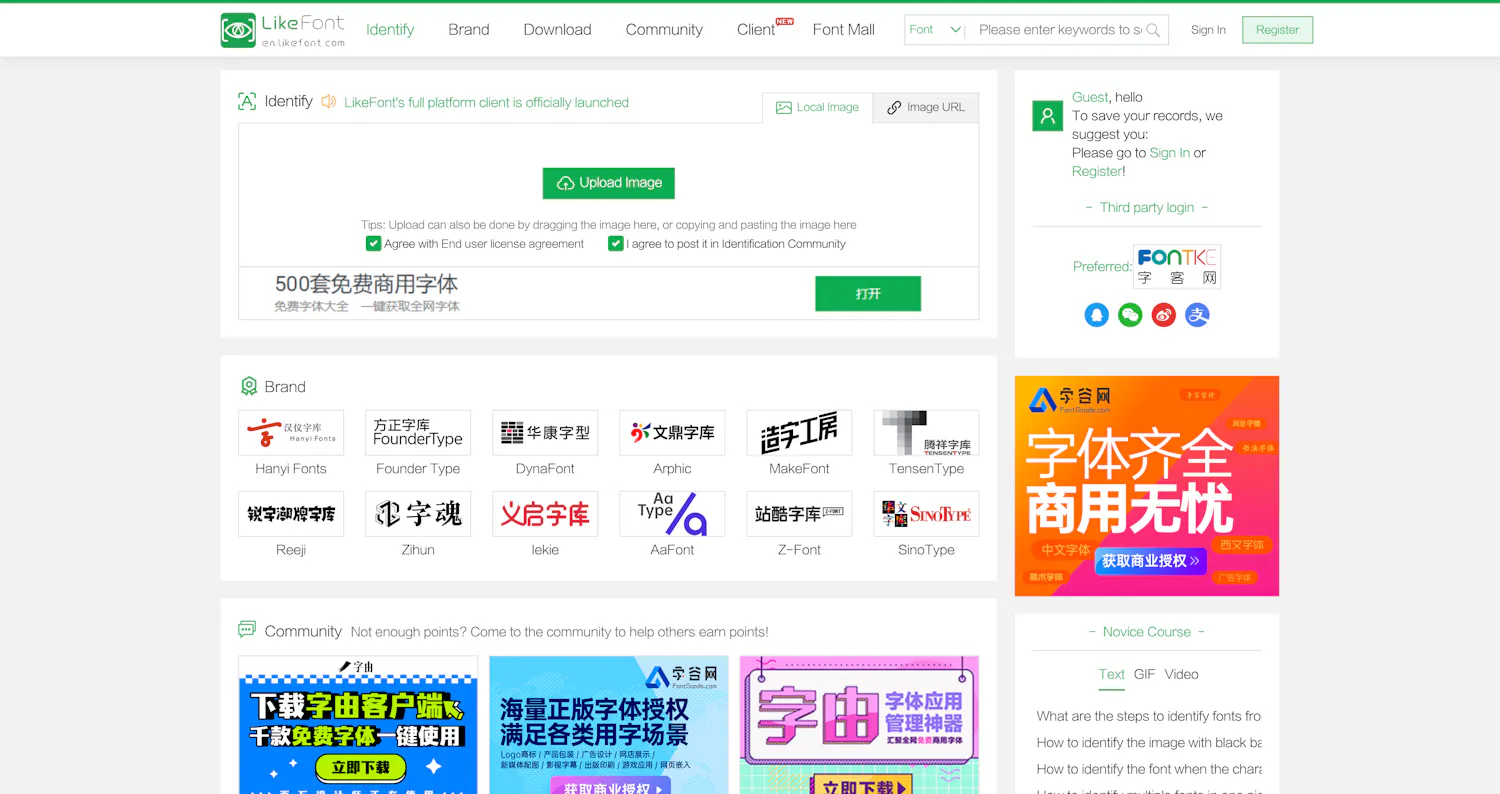Uncheck post in Identification Community checkbox

616,244
